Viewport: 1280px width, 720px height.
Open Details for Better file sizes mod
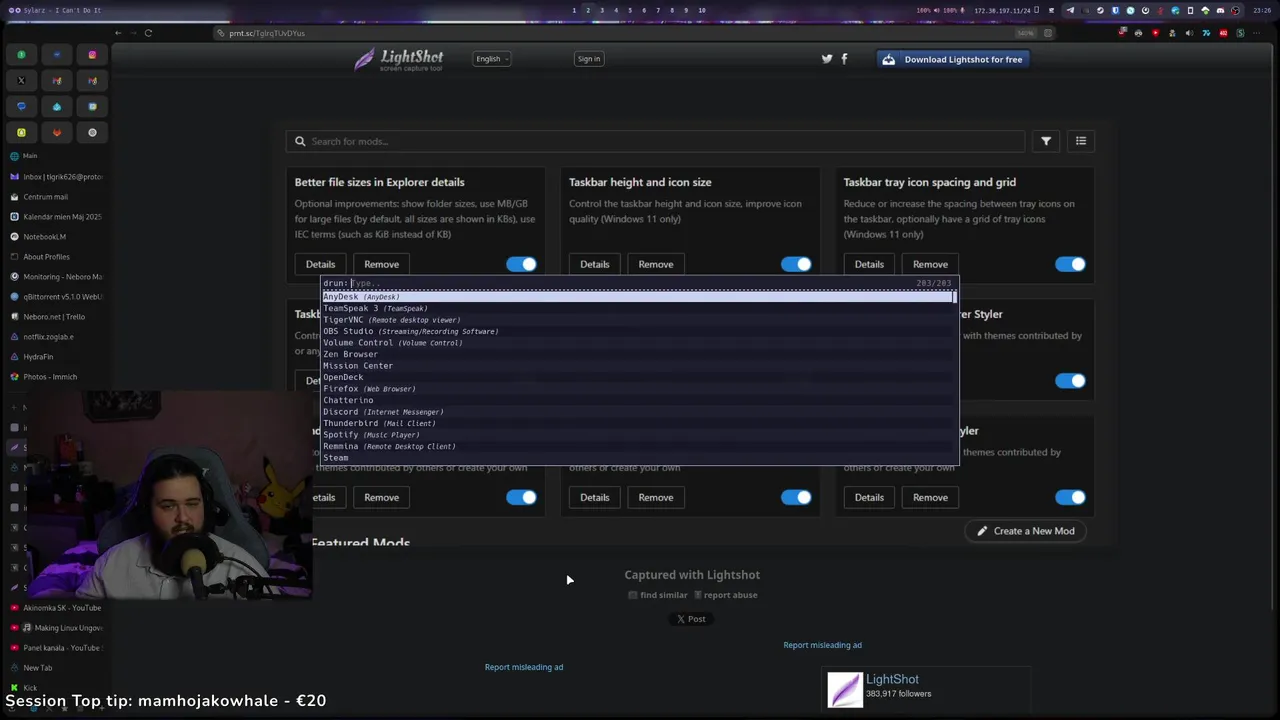click(320, 264)
